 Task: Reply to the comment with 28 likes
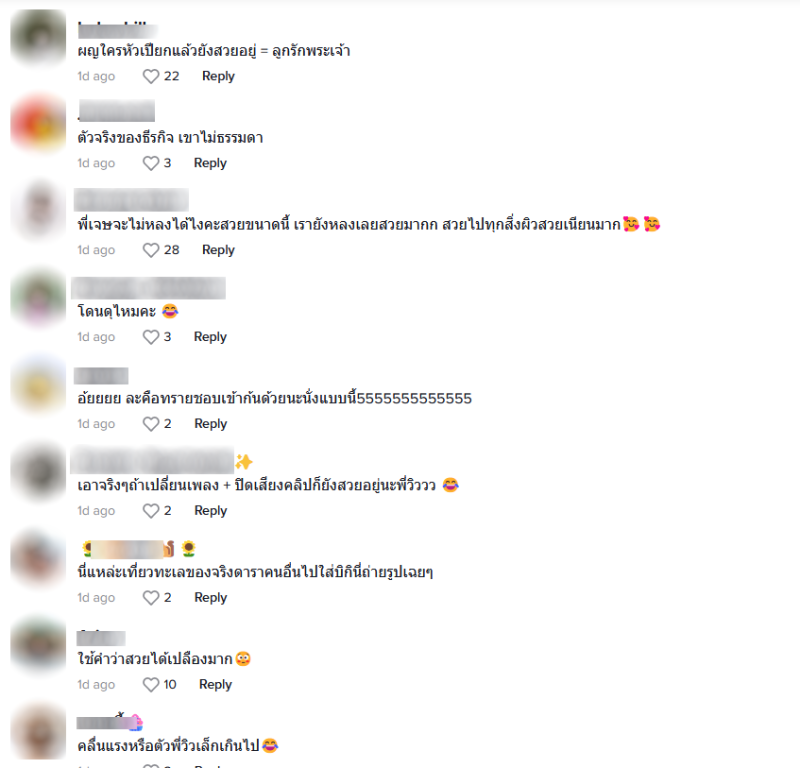pos(218,250)
